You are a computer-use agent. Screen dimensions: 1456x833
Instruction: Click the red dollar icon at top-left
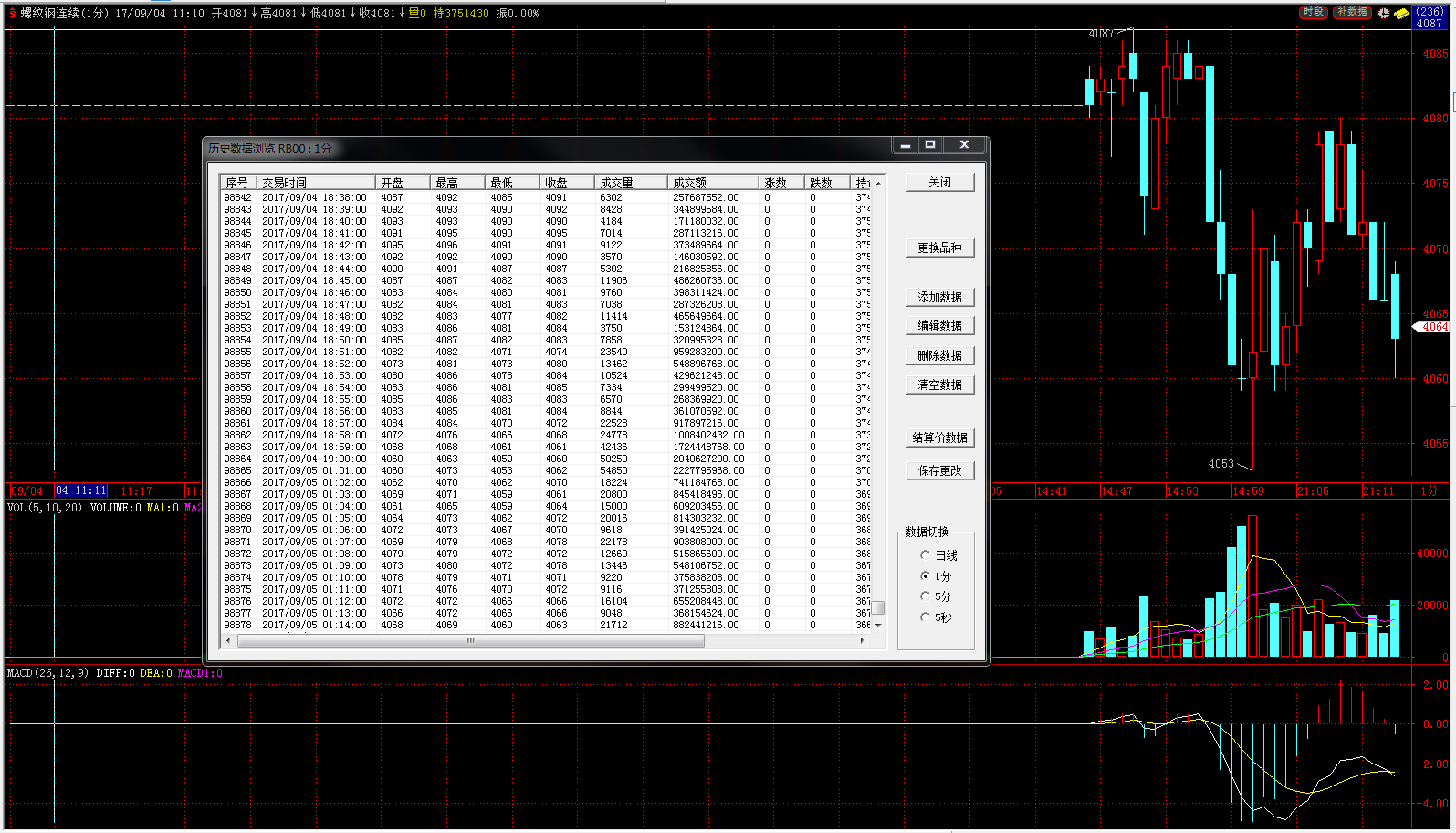[12, 14]
